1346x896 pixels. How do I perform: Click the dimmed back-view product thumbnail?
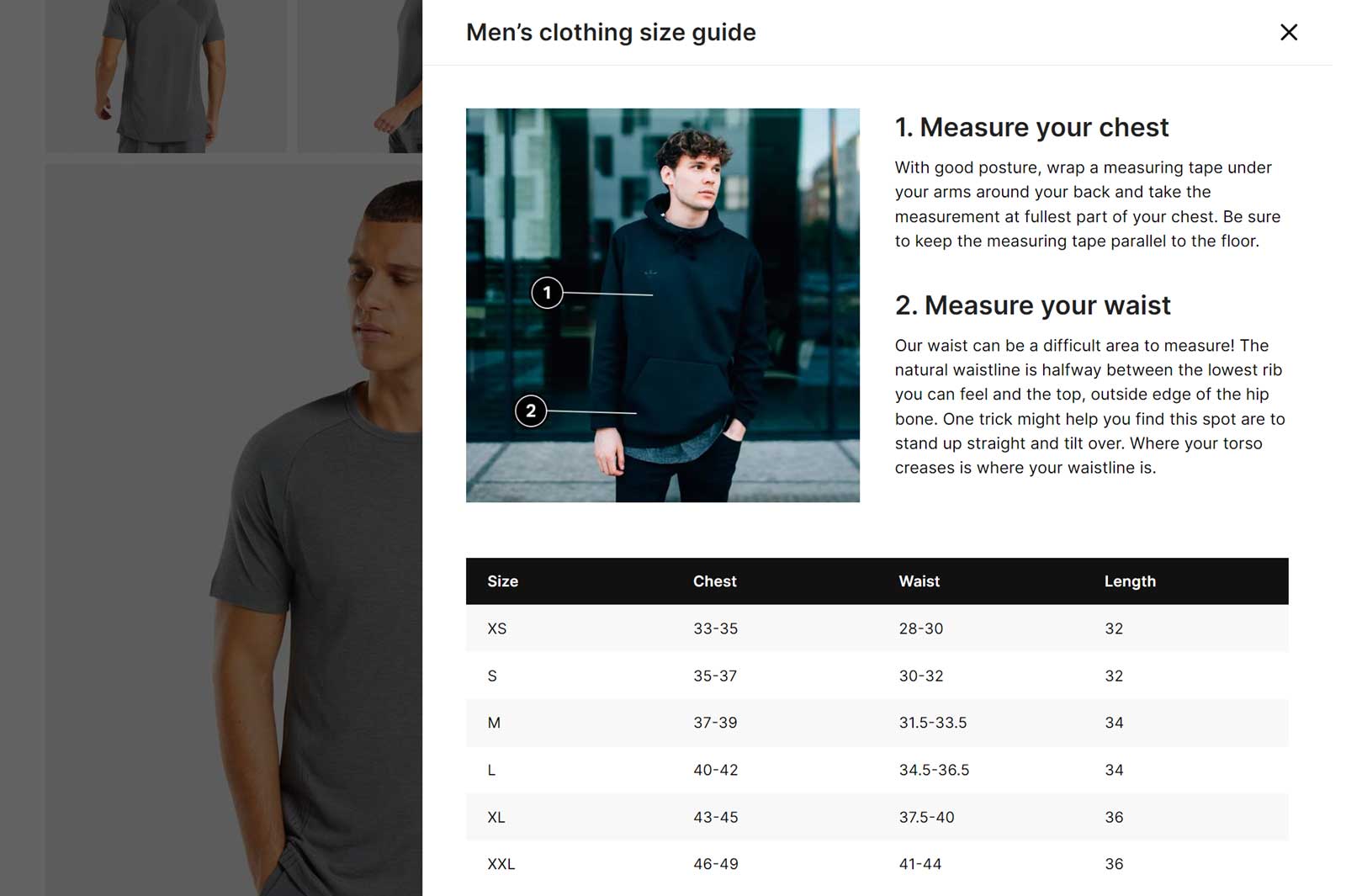[166, 76]
